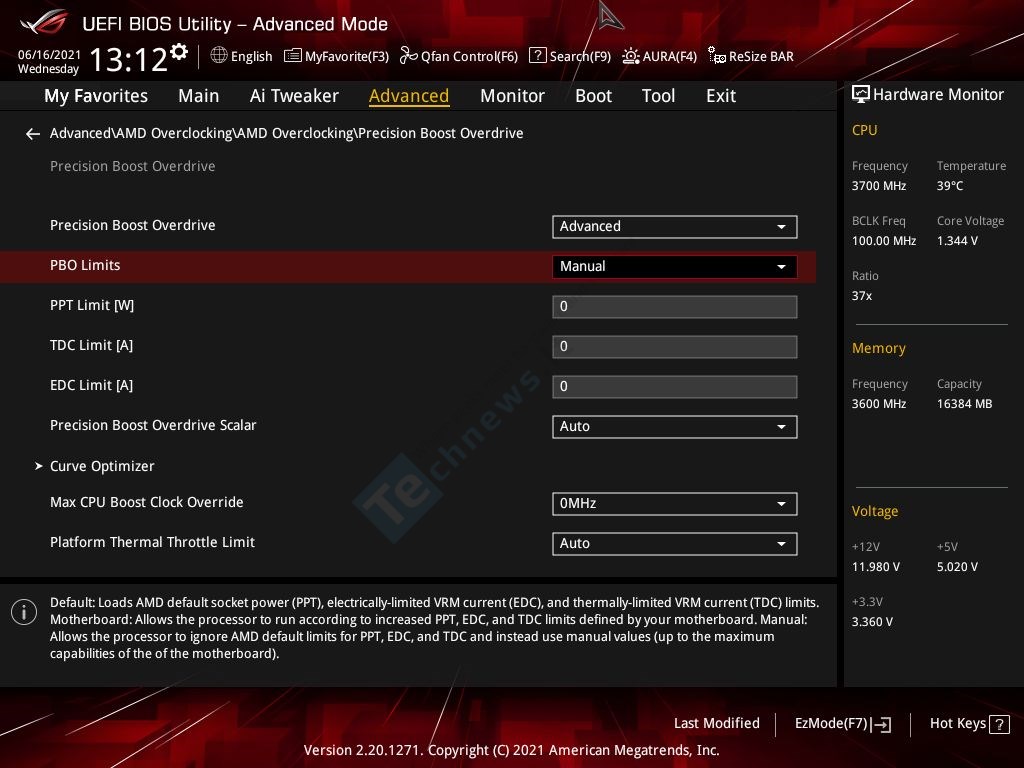Click the BCLK Freq value 100.00 MHz
1024x768 pixels.
pyautogui.click(x=884, y=241)
